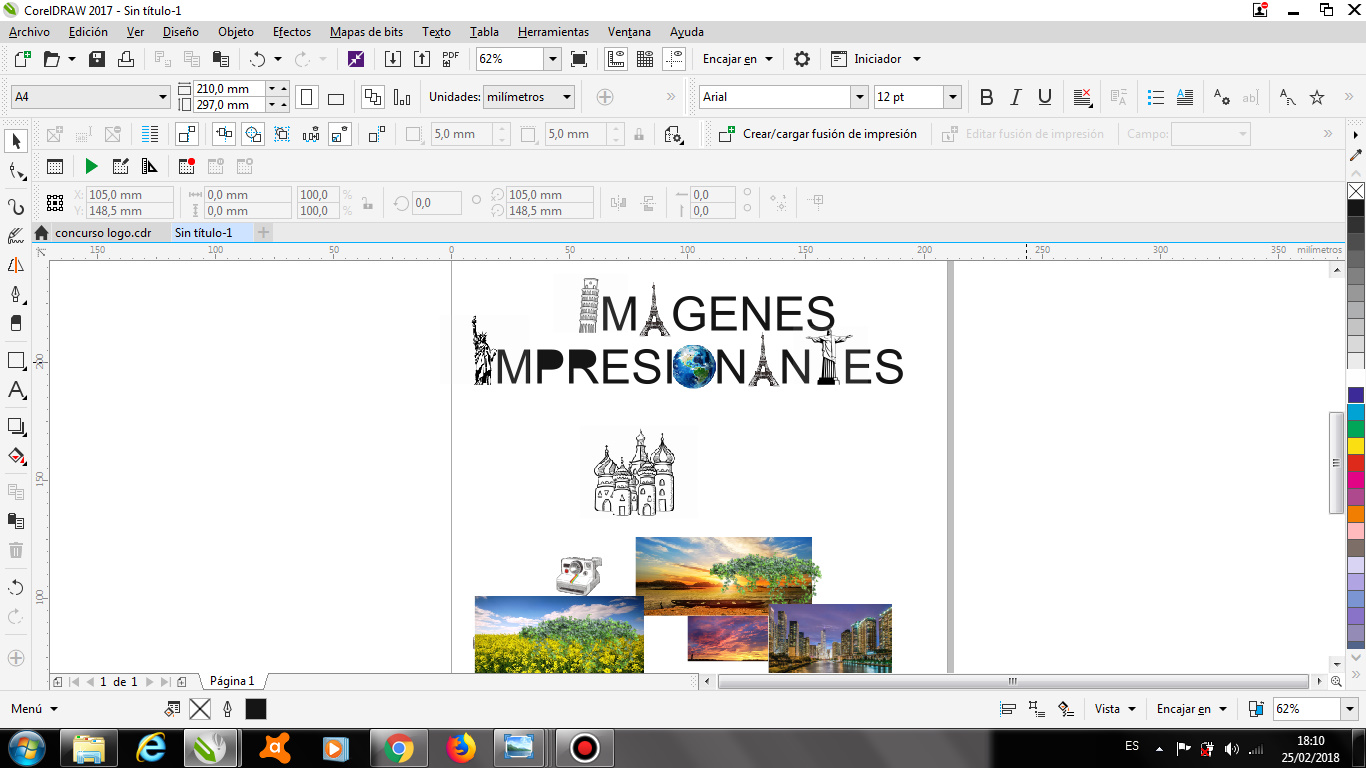Open the Unidades milímetros dropdown
The height and width of the screenshot is (768, 1366).
pyautogui.click(x=567, y=97)
